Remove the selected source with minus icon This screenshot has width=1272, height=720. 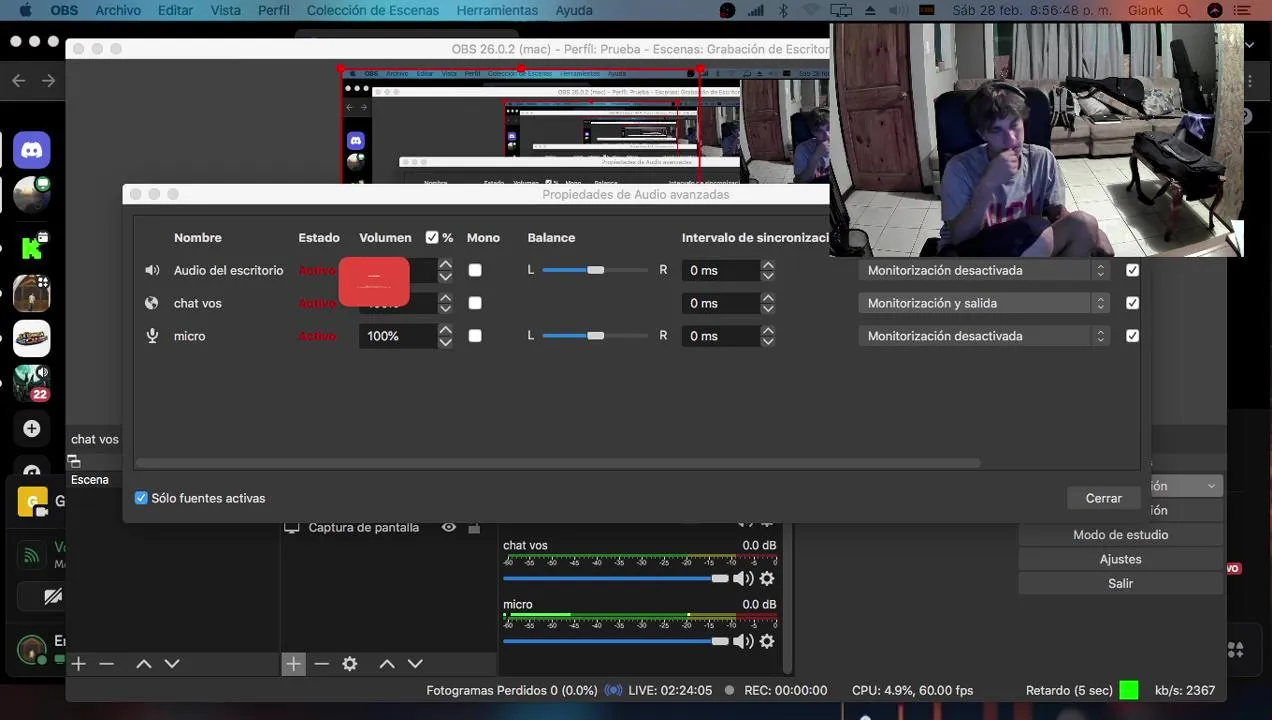click(321, 663)
